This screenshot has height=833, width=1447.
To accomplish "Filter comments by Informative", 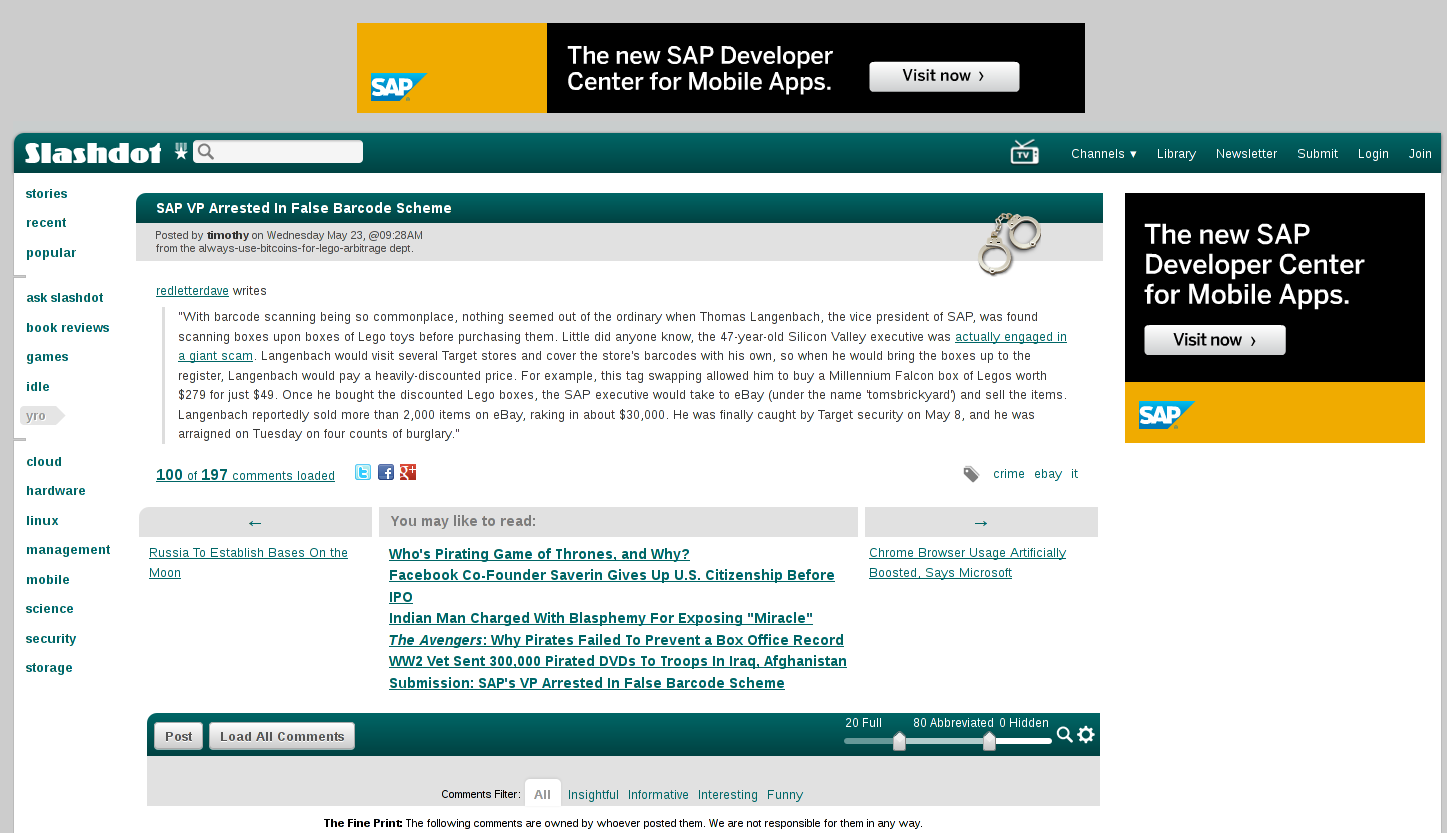I will tap(658, 795).
